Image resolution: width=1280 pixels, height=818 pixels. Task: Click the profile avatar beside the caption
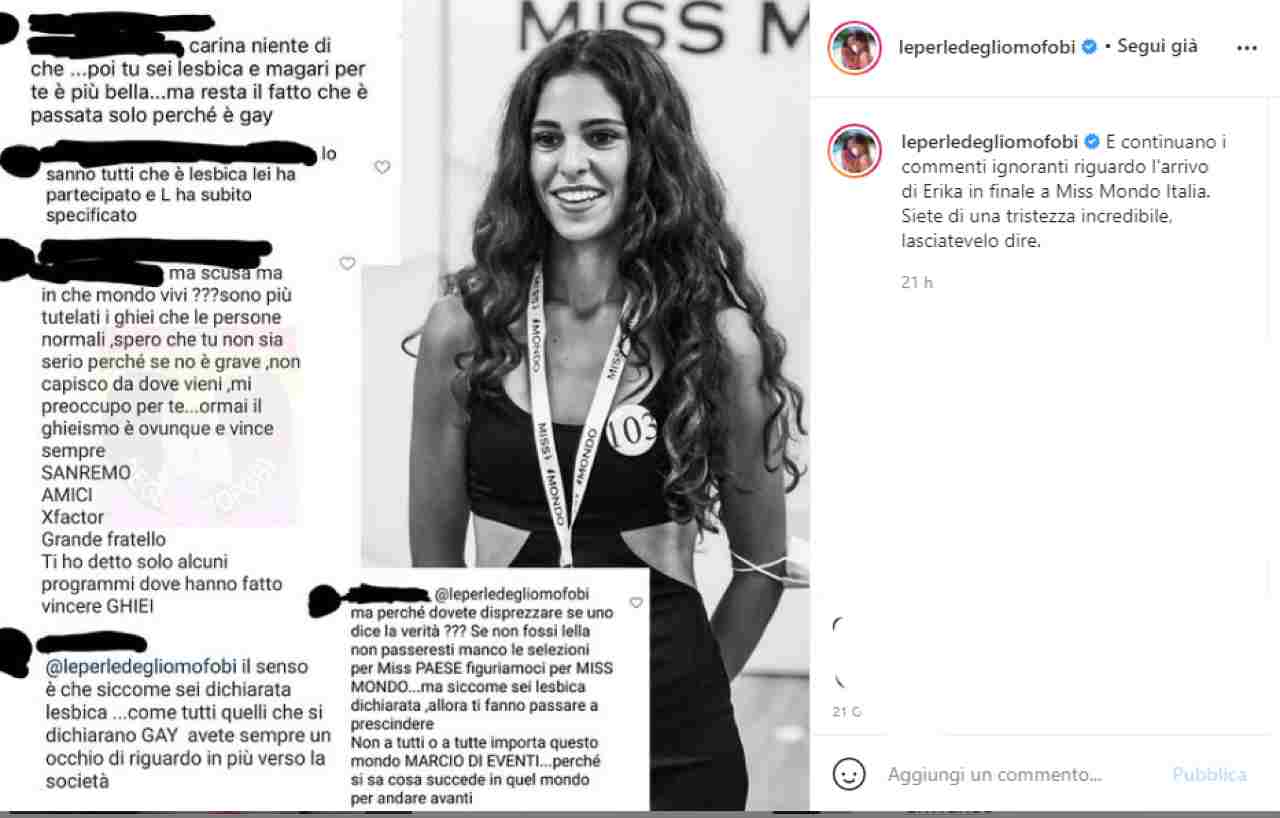[x=854, y=151]
